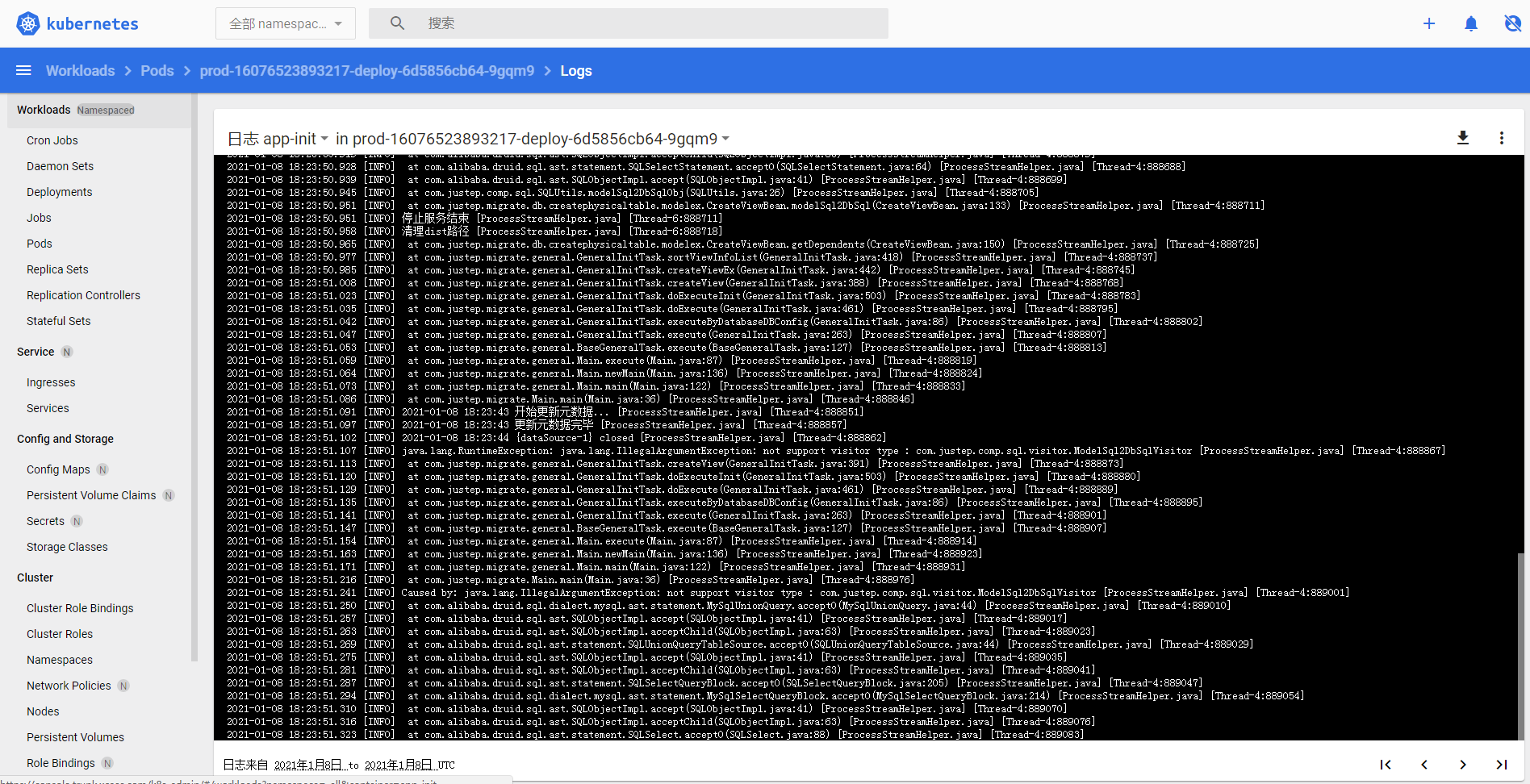This screenshot has height=784, width=1530.
Task: Click the Kubernetes logo icon
Action: 28,23
